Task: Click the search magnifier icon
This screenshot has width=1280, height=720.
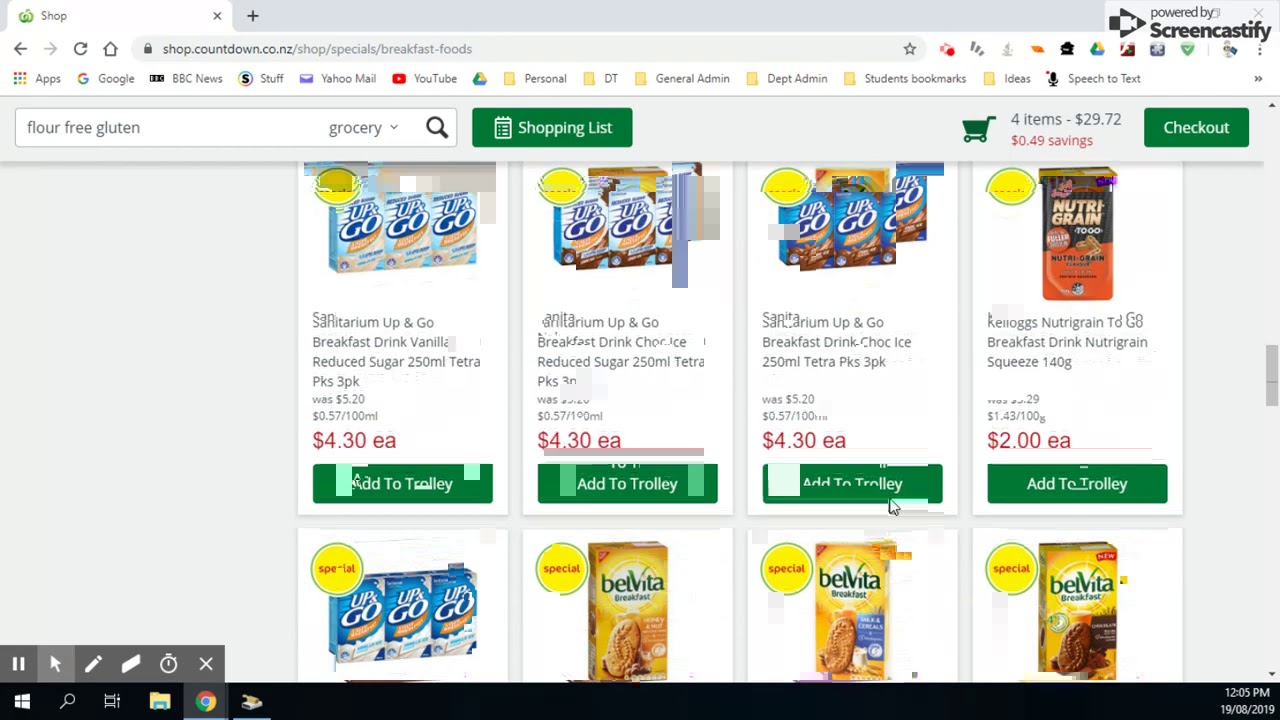Action: pos(437,127)
